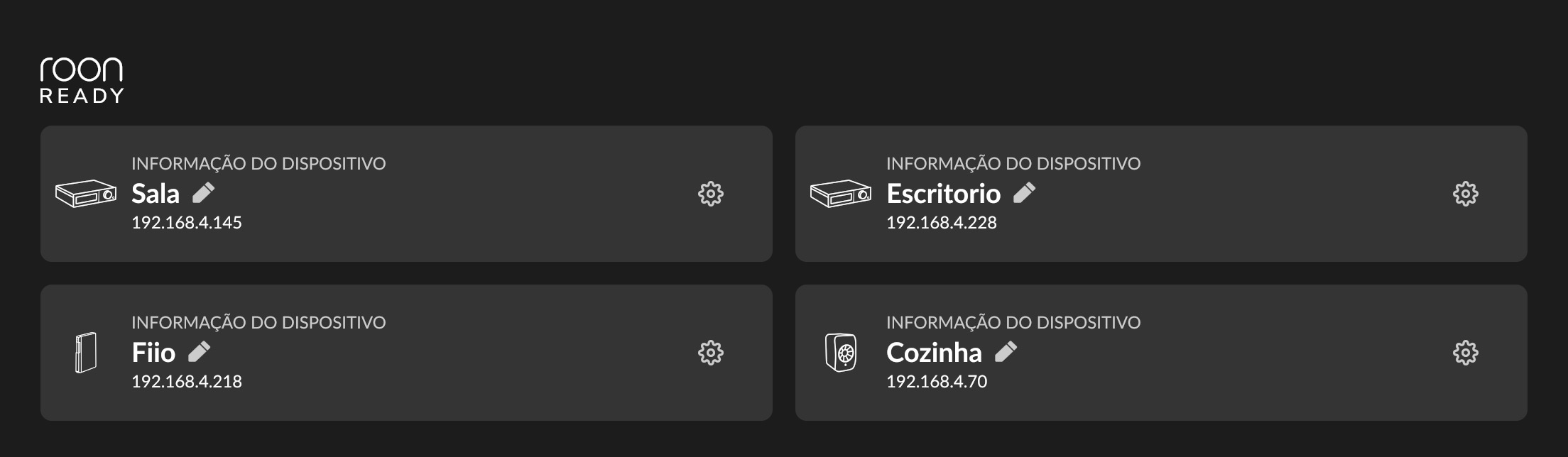Screen dimensions: 1568x457
Task: Click pencil icon to rename Sala
Action: click(204, 192)
